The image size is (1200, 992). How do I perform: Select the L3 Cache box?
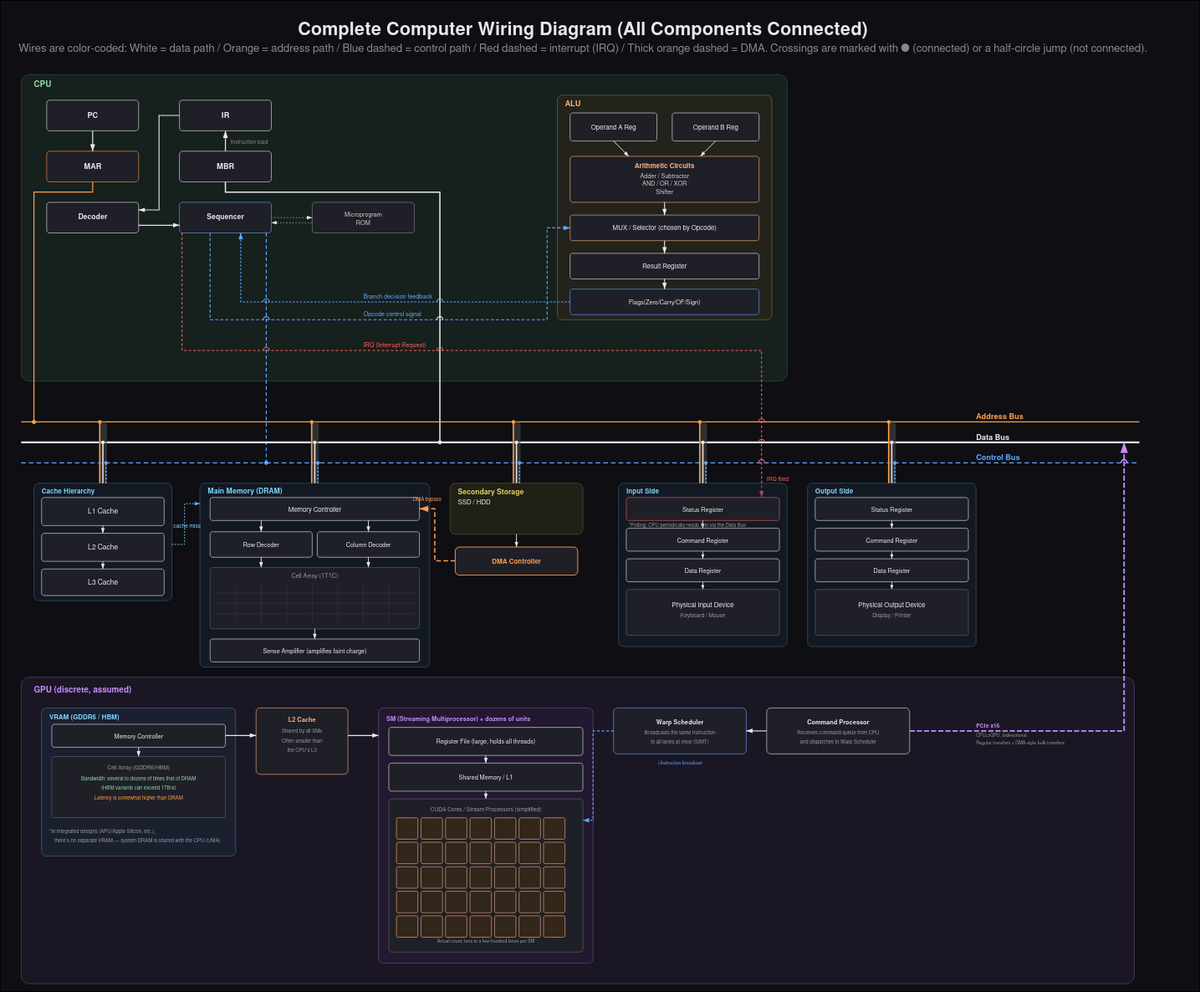point(102,582)
